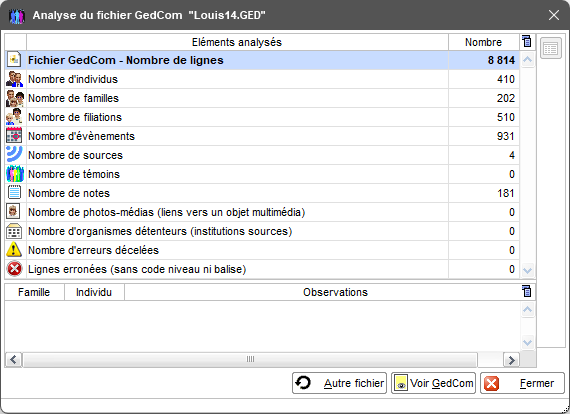Click the notes notepad icon
This screenshot has width=570, height=414.
(14, 193)
